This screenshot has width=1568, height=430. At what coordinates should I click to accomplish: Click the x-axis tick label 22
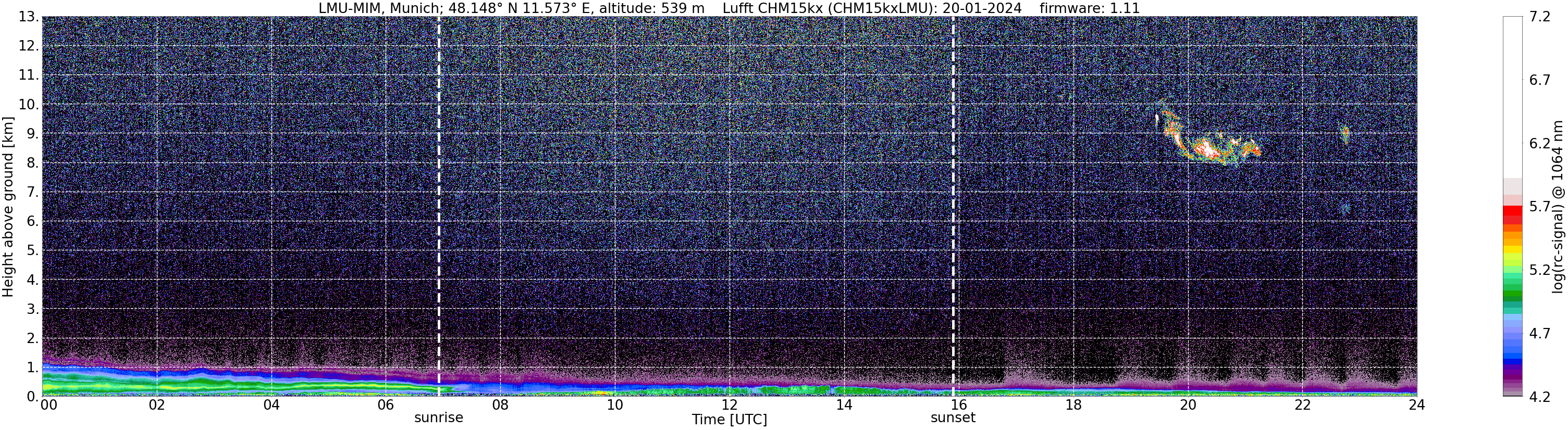point(1302,405)
